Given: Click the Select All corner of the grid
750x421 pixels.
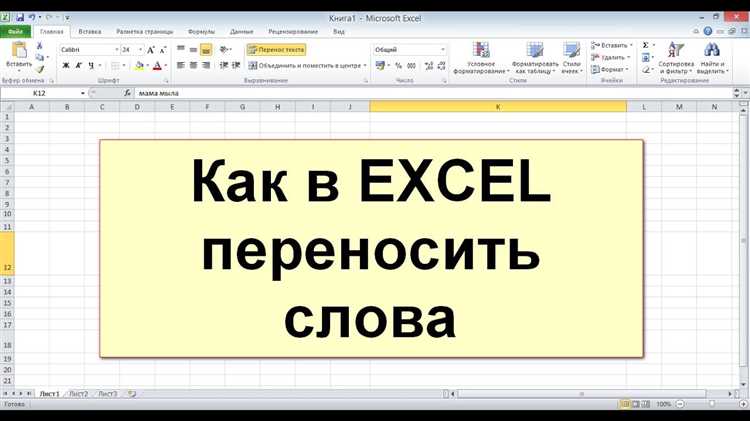Looking at the screenshot, I should click(7, 107).
